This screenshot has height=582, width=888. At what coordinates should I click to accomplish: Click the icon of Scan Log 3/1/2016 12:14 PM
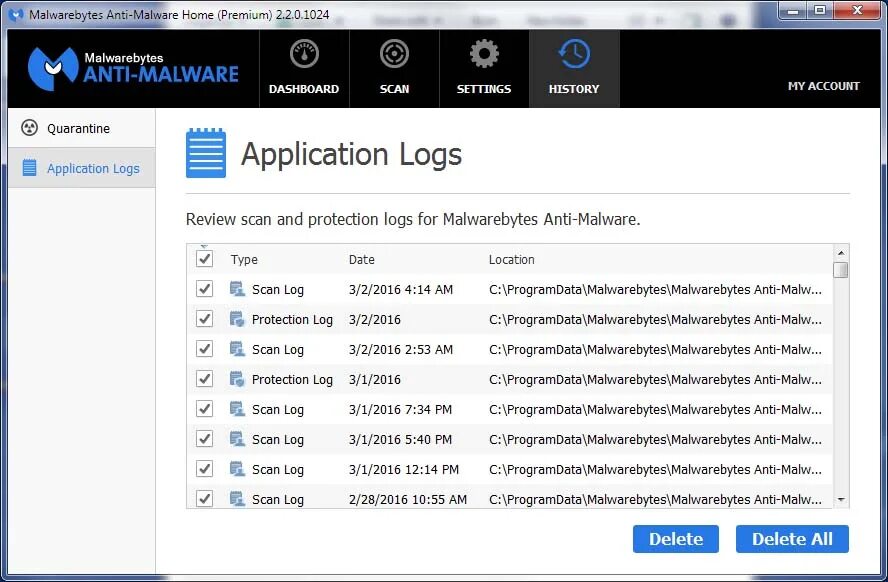(237, 469)
